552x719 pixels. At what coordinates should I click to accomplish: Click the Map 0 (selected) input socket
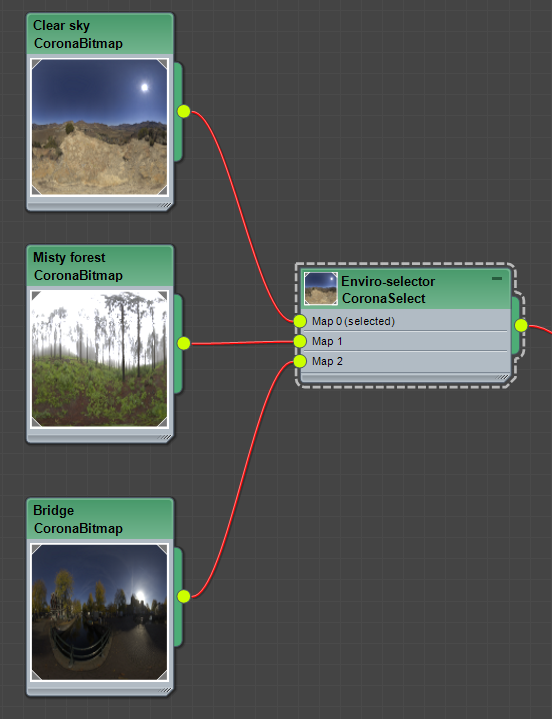click(300, 321)
